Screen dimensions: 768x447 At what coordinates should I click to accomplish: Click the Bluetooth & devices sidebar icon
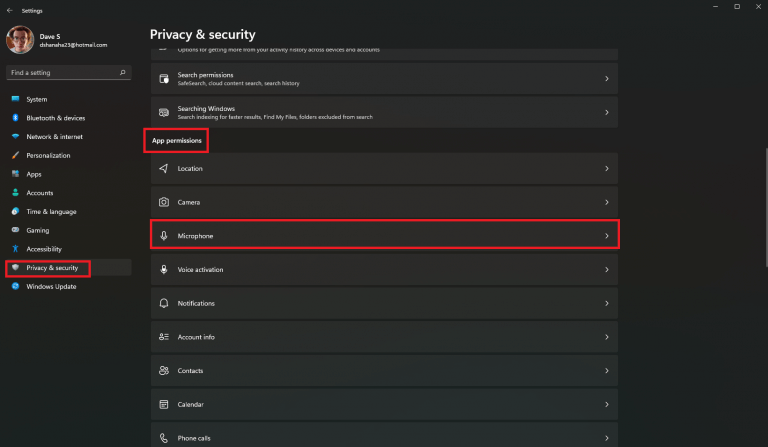tap(15, 118)
